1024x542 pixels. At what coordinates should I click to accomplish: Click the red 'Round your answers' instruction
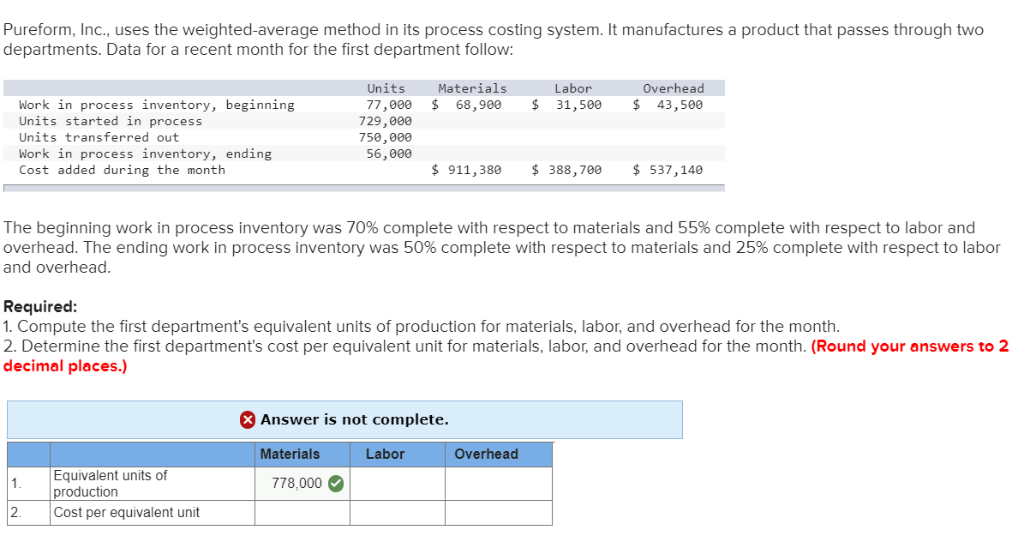[506, 356]
